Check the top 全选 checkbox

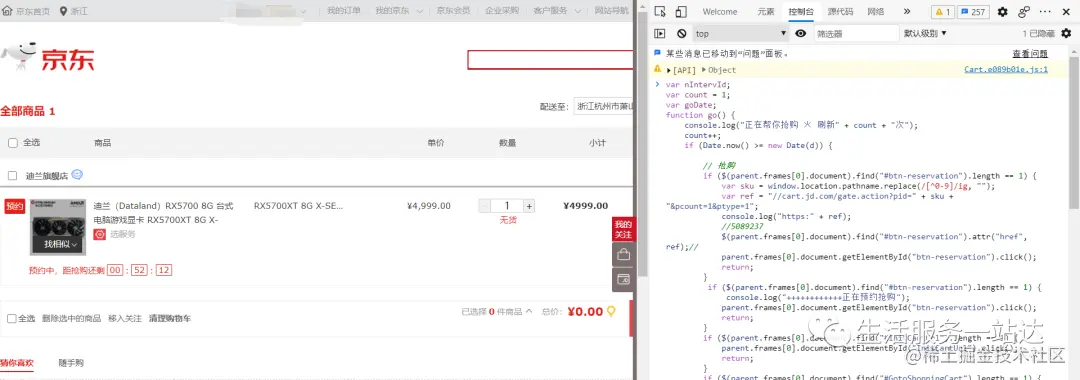pos(12,143)
